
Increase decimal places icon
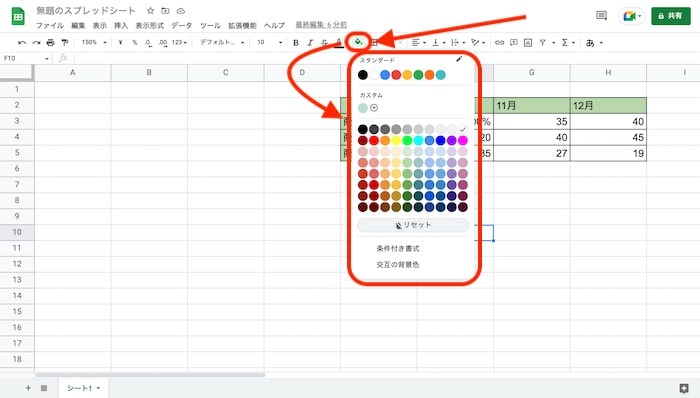click(x=162, y=43)
